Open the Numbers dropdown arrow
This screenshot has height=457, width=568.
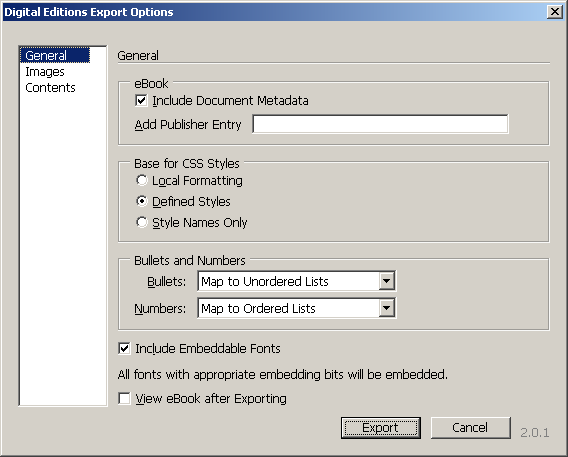click(387, 308)
